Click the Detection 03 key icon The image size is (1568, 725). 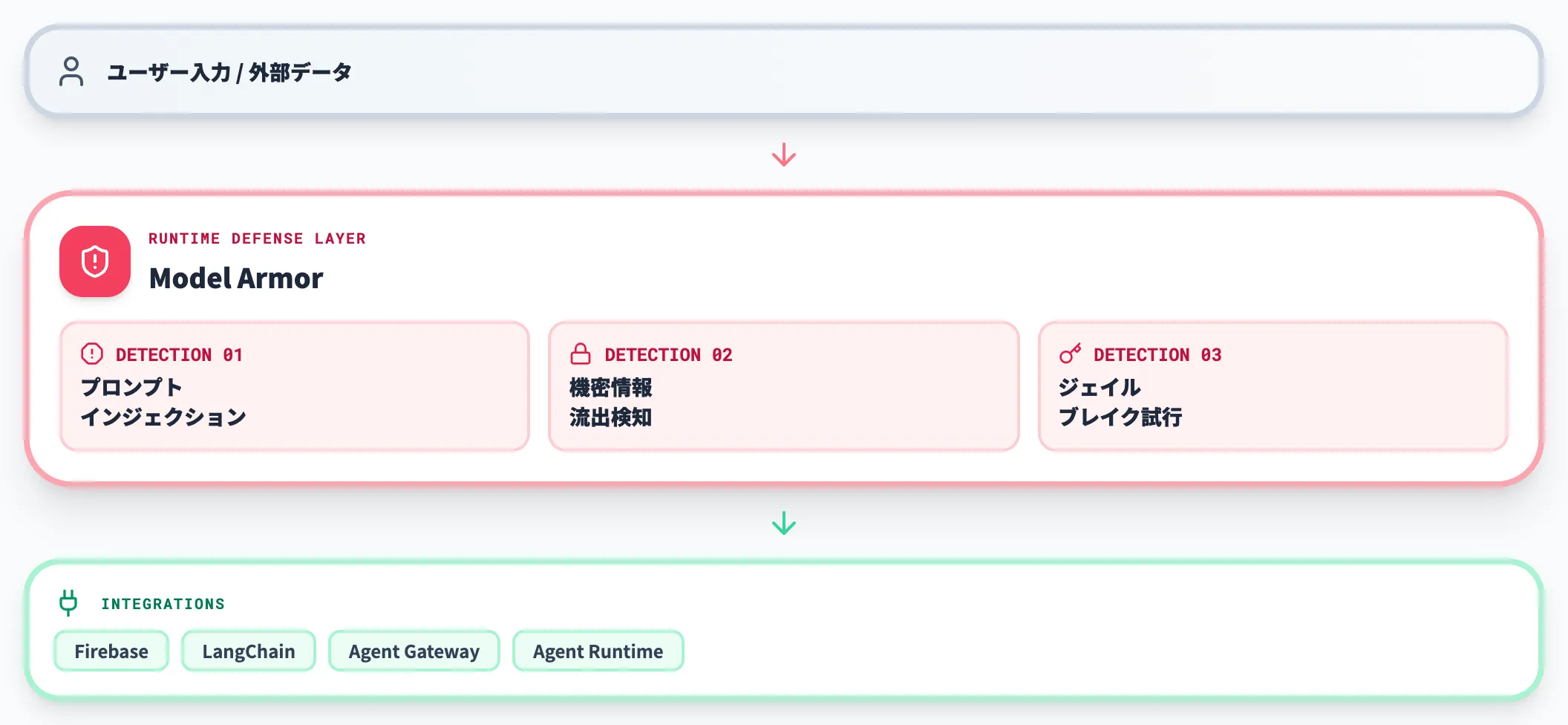click(1070, 354)
